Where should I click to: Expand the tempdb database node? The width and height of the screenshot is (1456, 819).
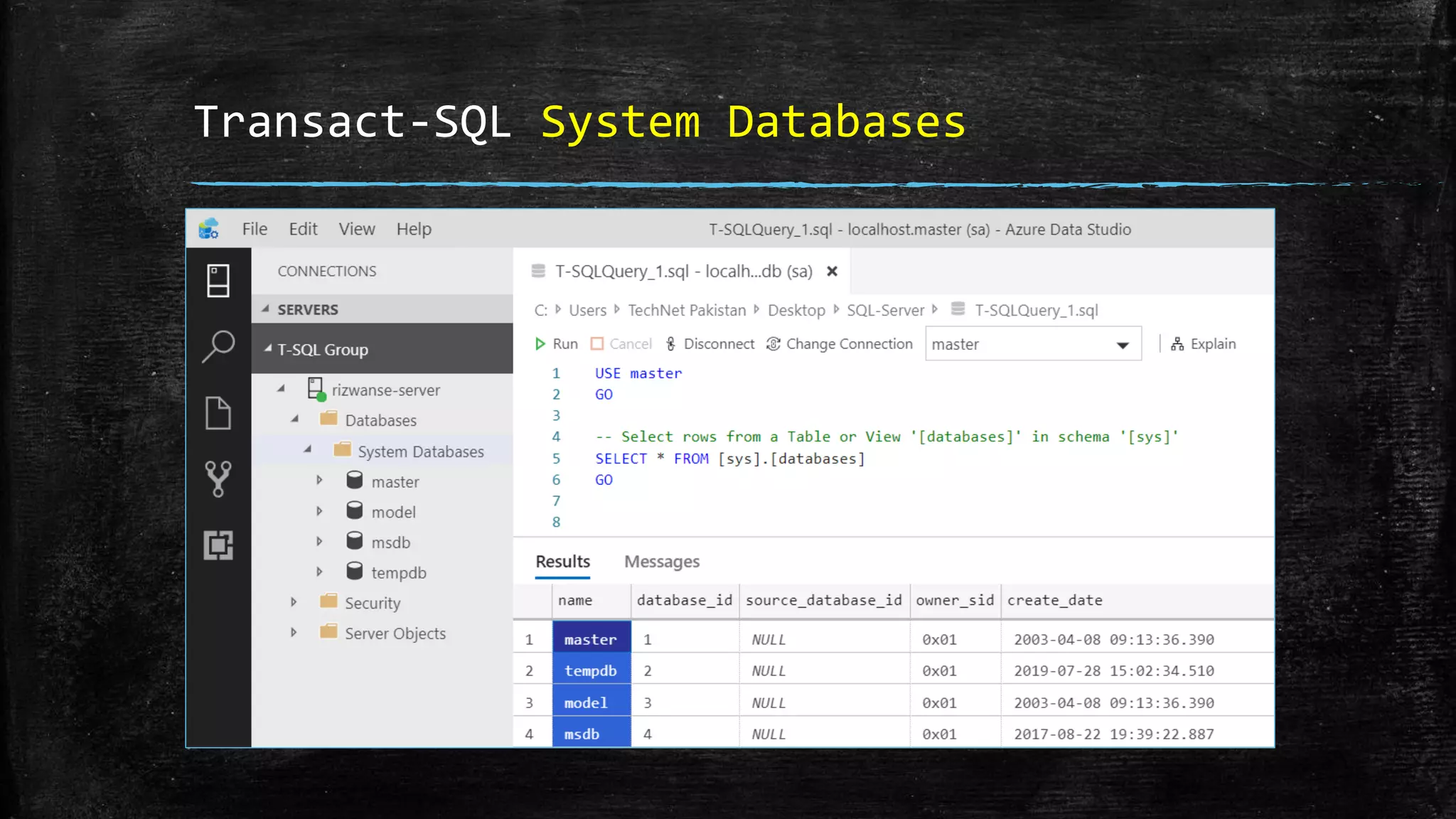[320, 572]
